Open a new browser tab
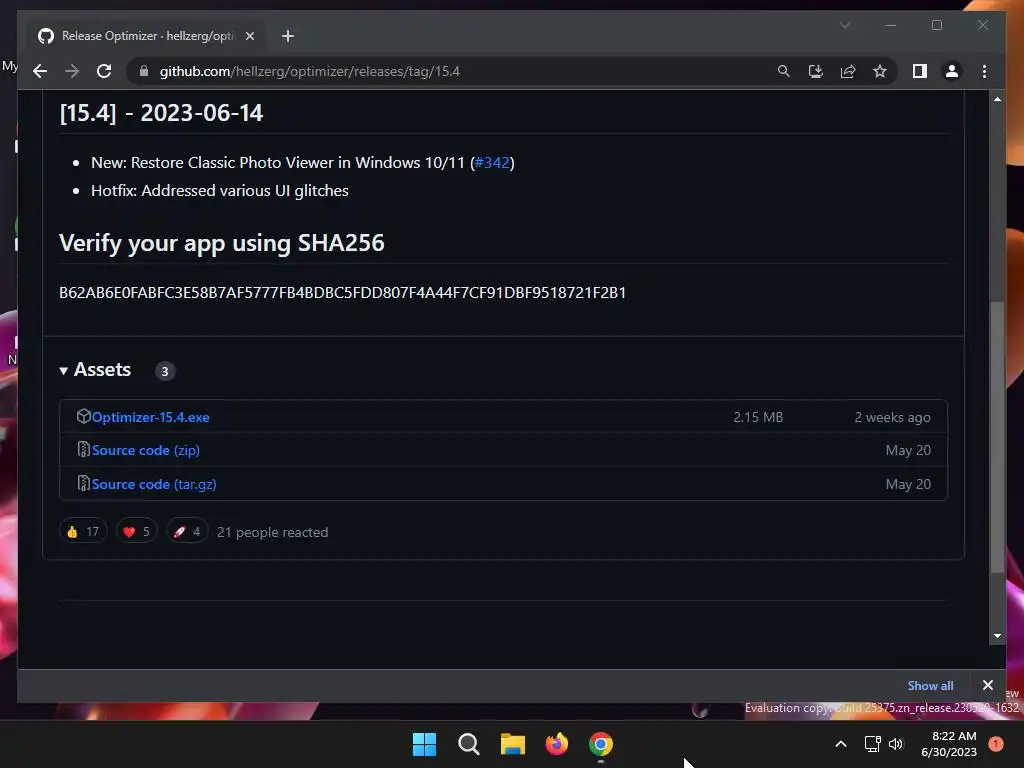The image size is (1024, 768). coord(288,36)
